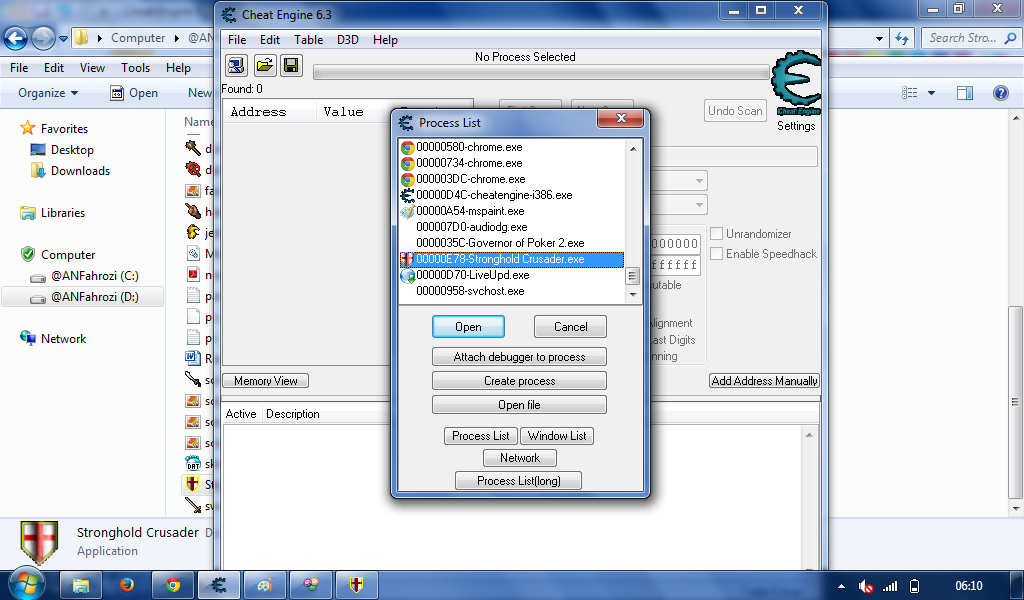Screen dimensions: 1024x600
Task: Click the Windows Start orb
Action: (27, 584)
